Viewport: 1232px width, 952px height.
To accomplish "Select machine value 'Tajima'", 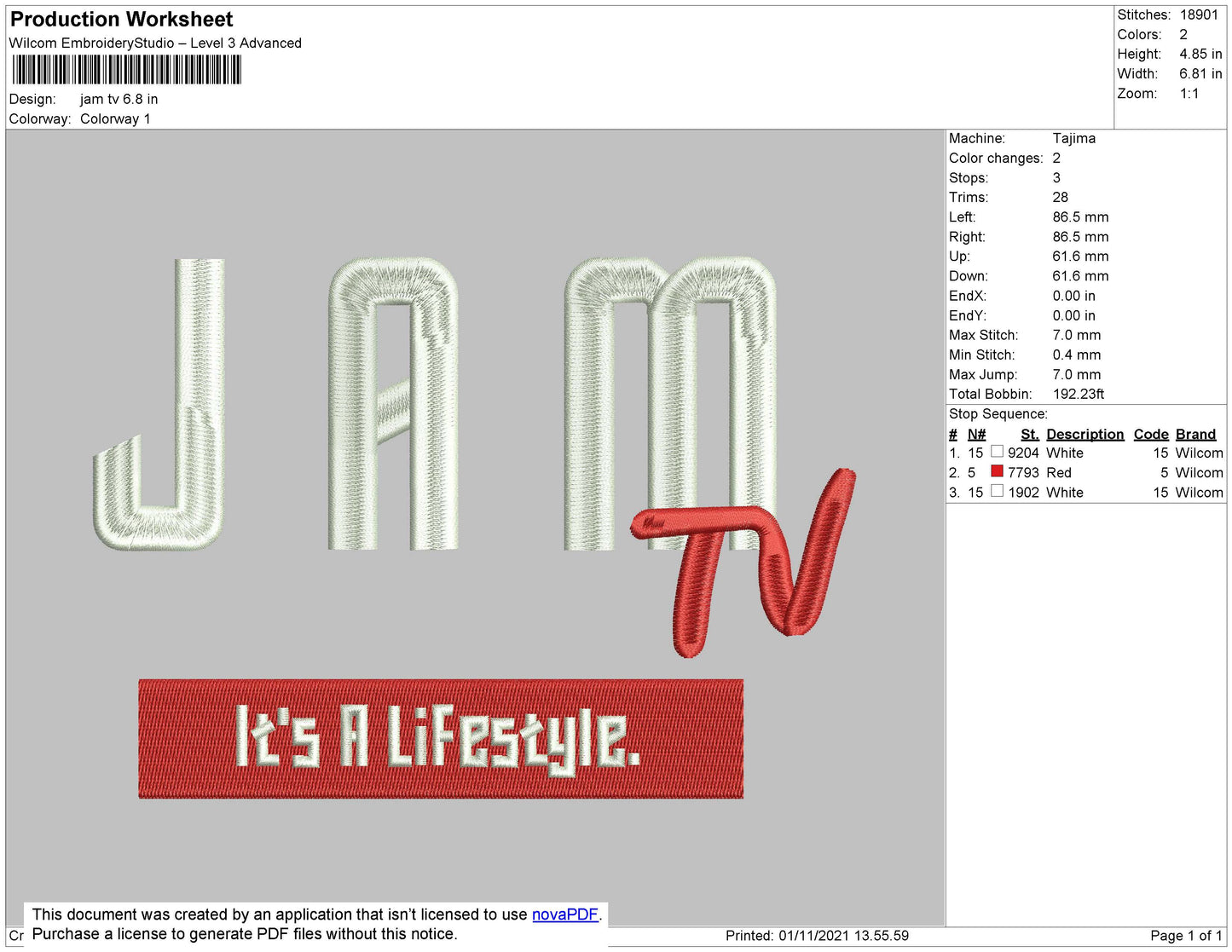I will [1074, 138].
